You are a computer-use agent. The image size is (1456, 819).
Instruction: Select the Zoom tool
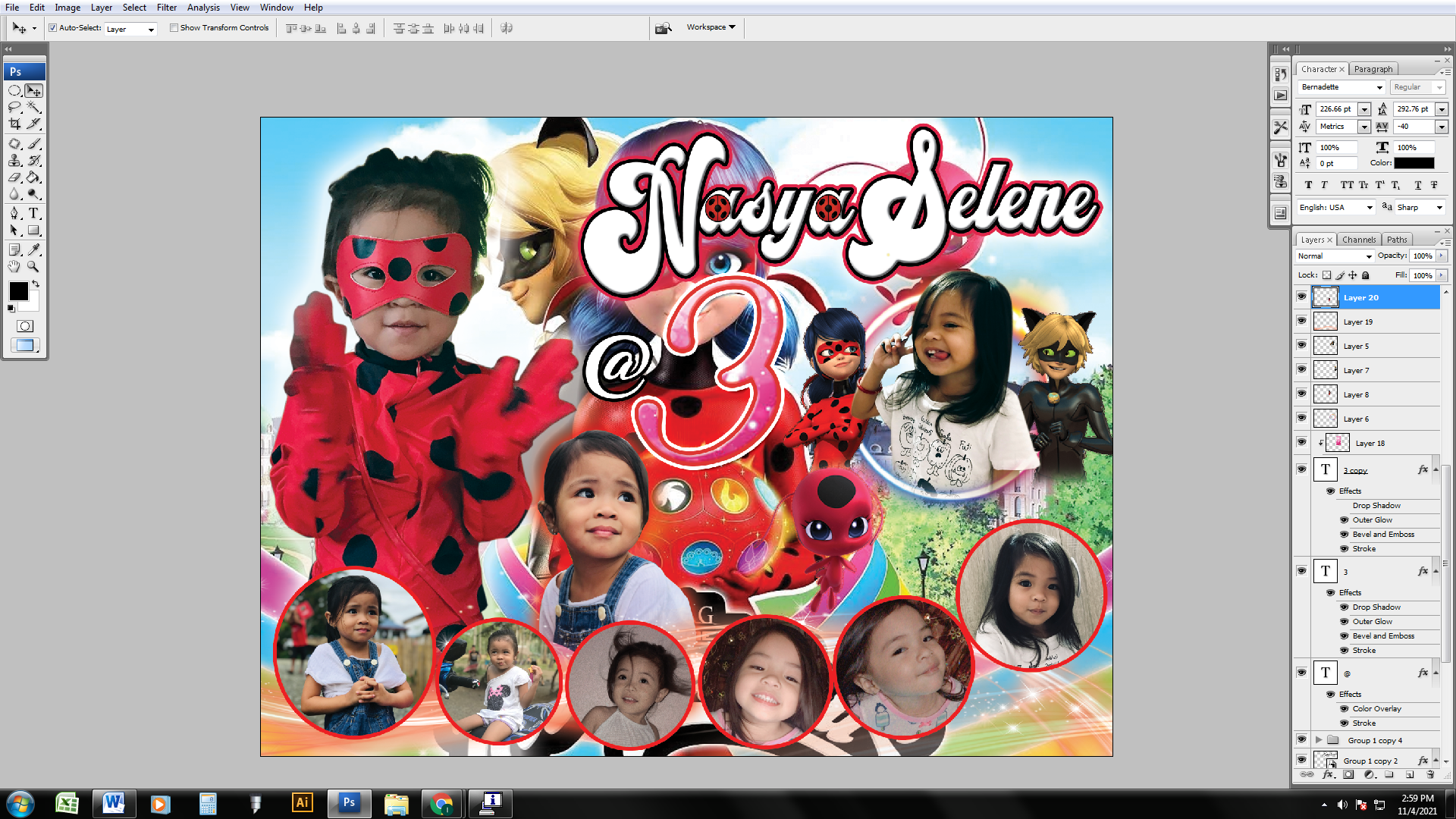(x=34, y=266)
